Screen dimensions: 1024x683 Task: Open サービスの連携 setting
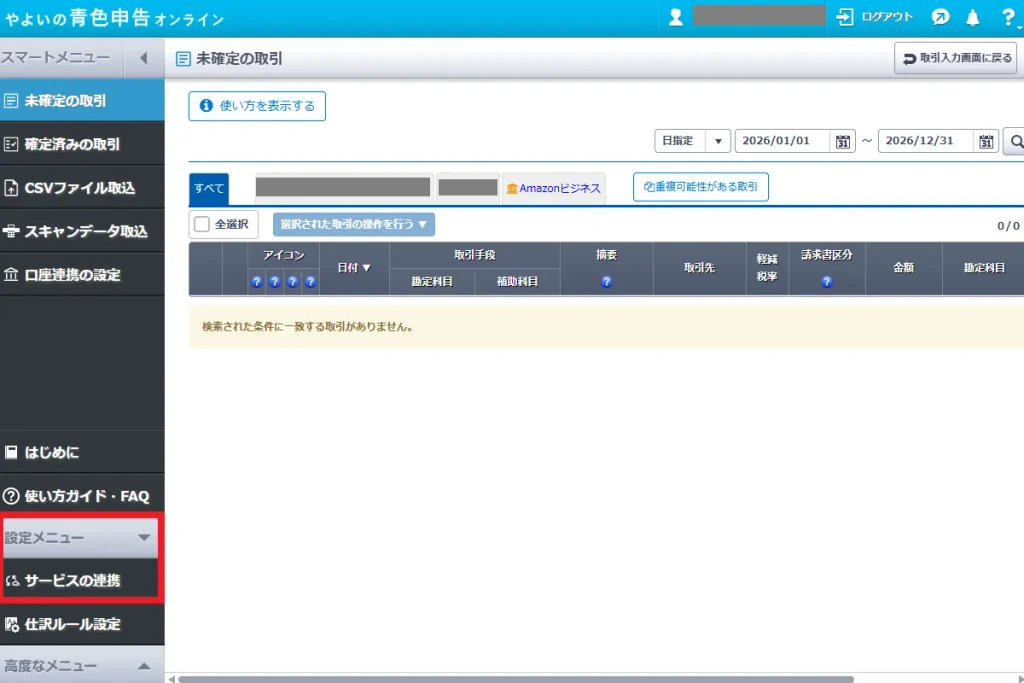81,580
